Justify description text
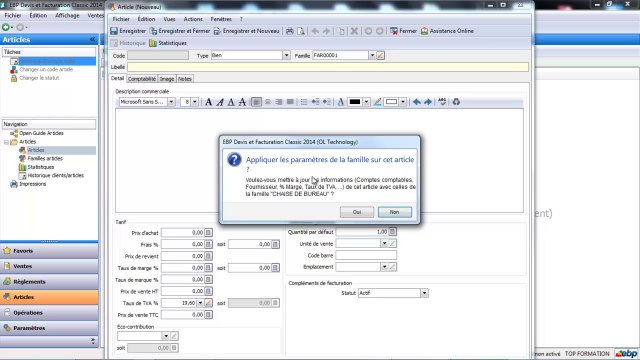Viewport: 640px width, 360px height. (290, 102)
